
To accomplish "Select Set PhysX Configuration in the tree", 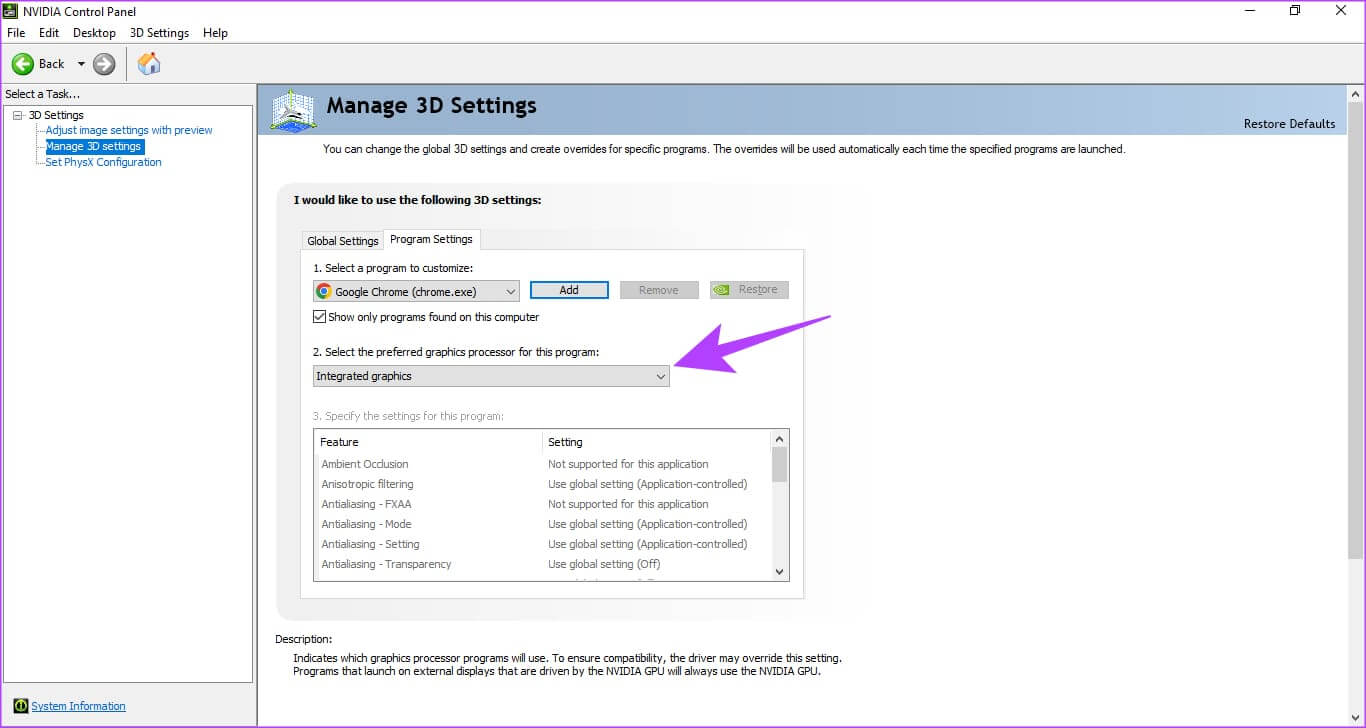I will pos(103,162).
